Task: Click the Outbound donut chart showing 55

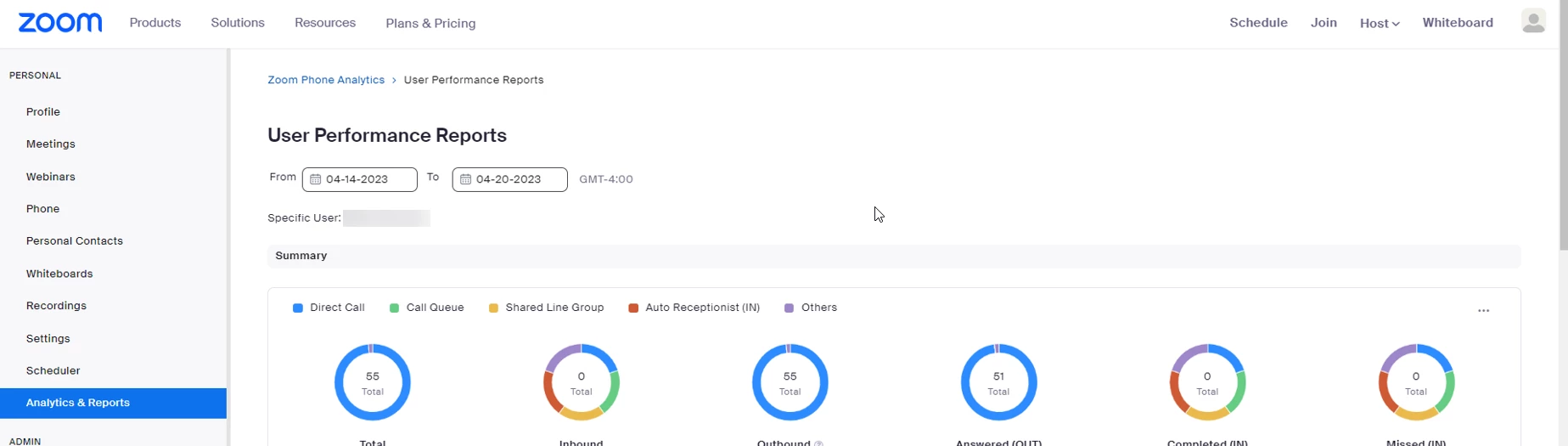Action: pyautogui.click(x=790, y=382)
